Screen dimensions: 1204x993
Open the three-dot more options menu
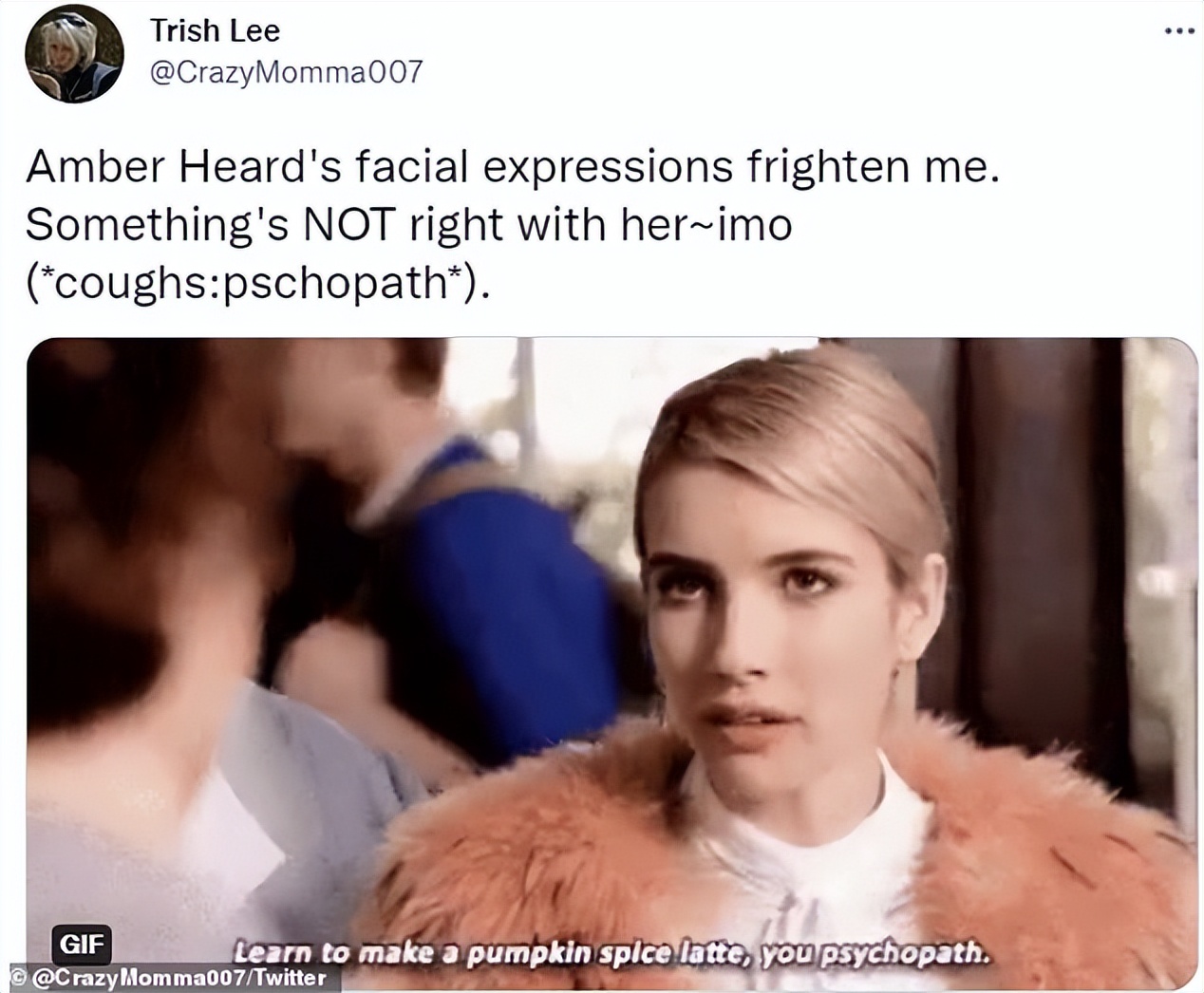(1178, 31)
